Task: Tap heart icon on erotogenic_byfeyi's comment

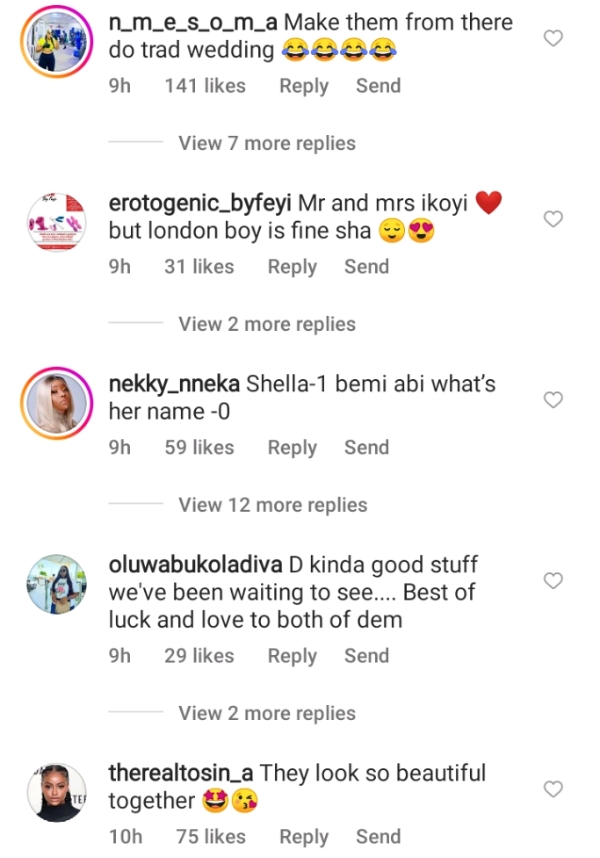Action: 553,219
